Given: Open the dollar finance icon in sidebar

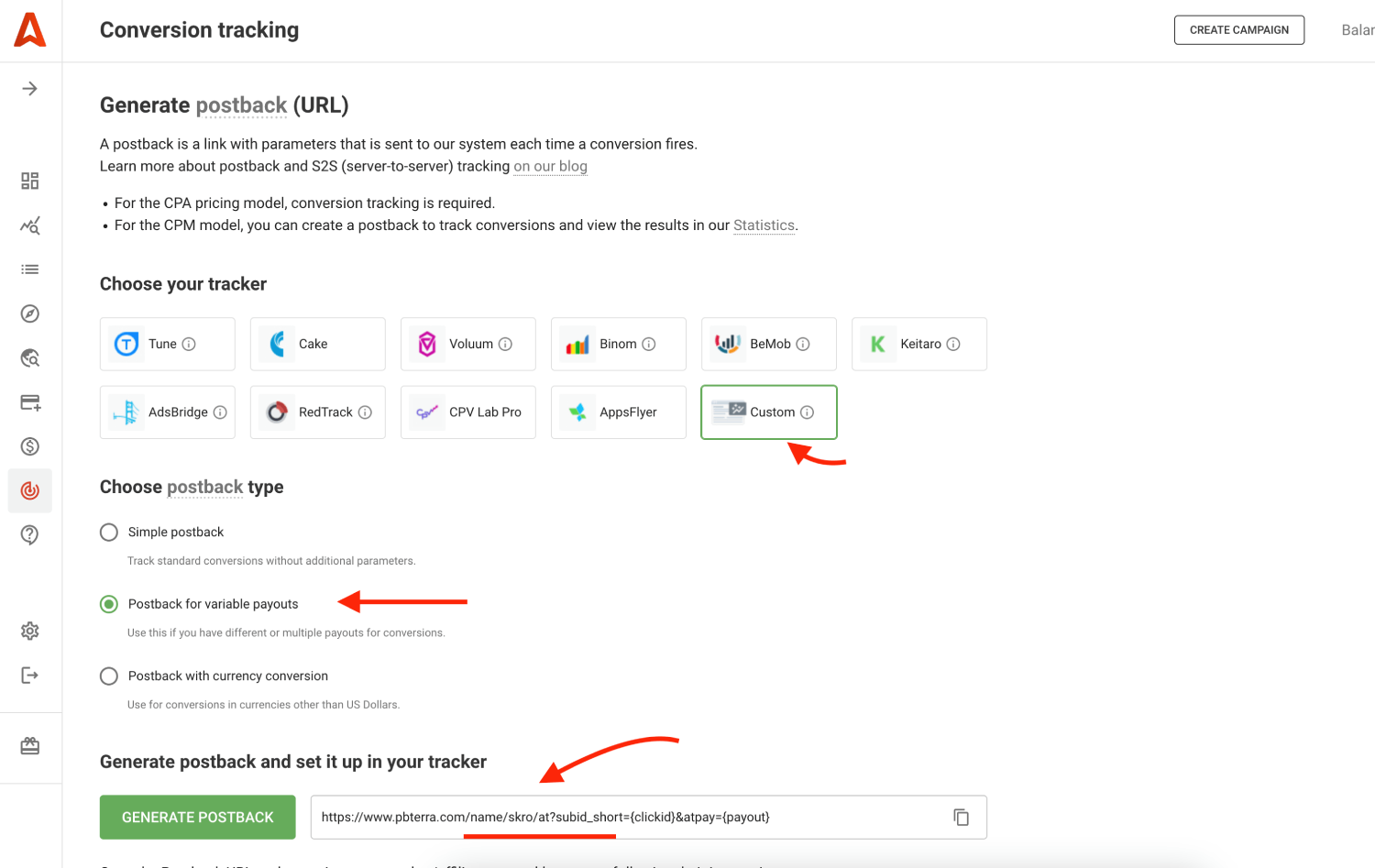Looking at the screenshot, I should click(30, 446).
